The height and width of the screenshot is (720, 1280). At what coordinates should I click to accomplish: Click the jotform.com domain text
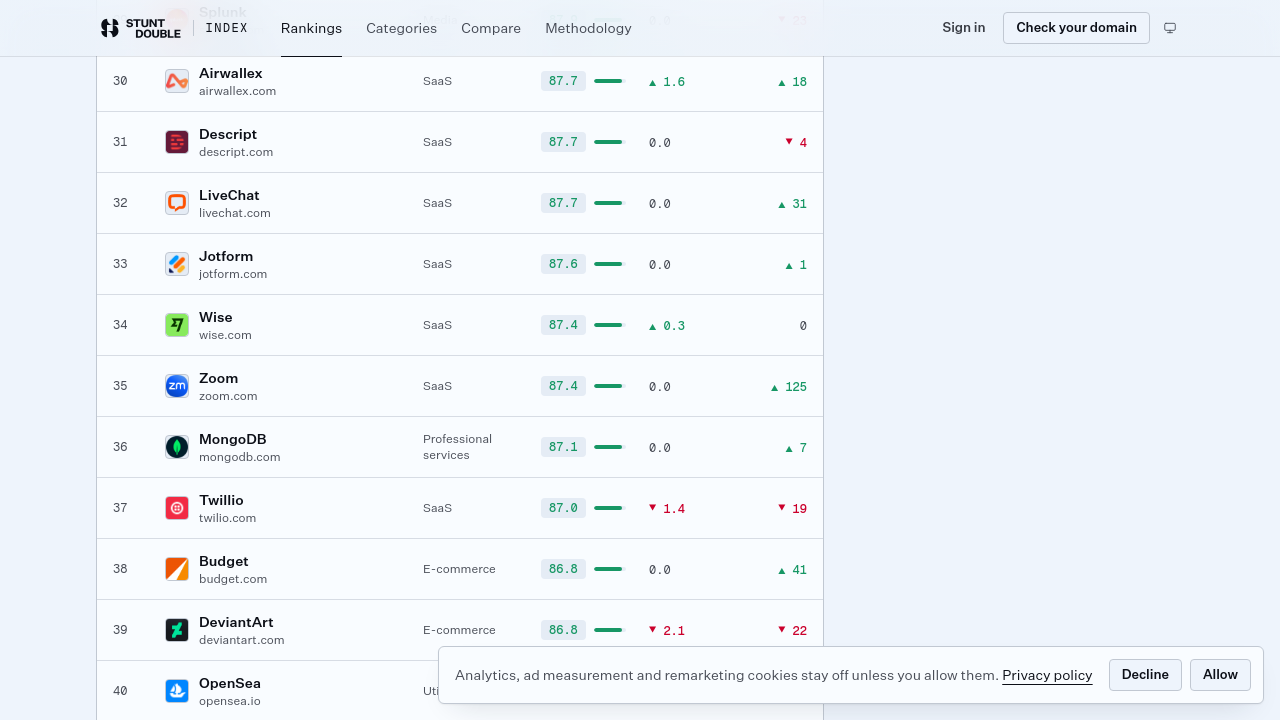point(233,274)
